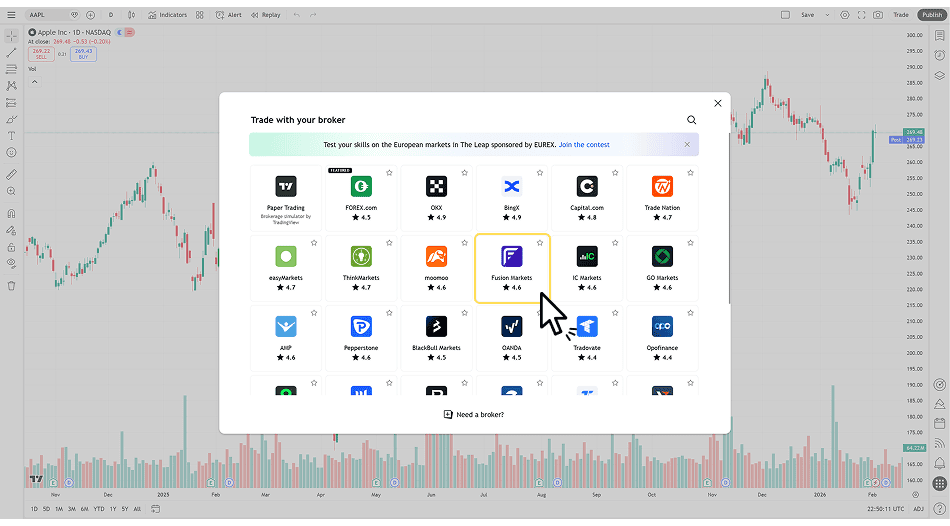Select the 1Y date range tab
Screen dimensions: 950x526
pos(111,509)
